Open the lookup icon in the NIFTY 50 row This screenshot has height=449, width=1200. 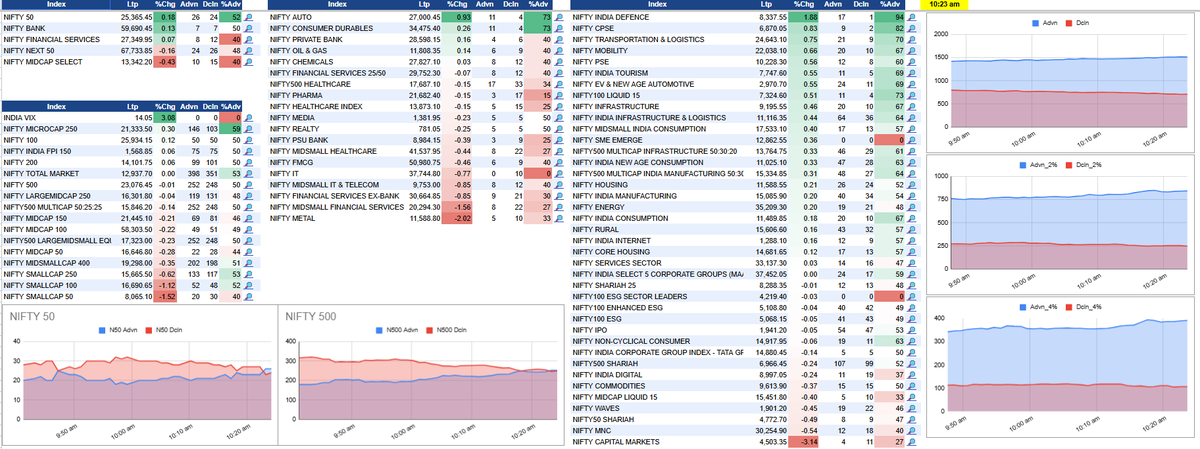[x=249, y=18]
